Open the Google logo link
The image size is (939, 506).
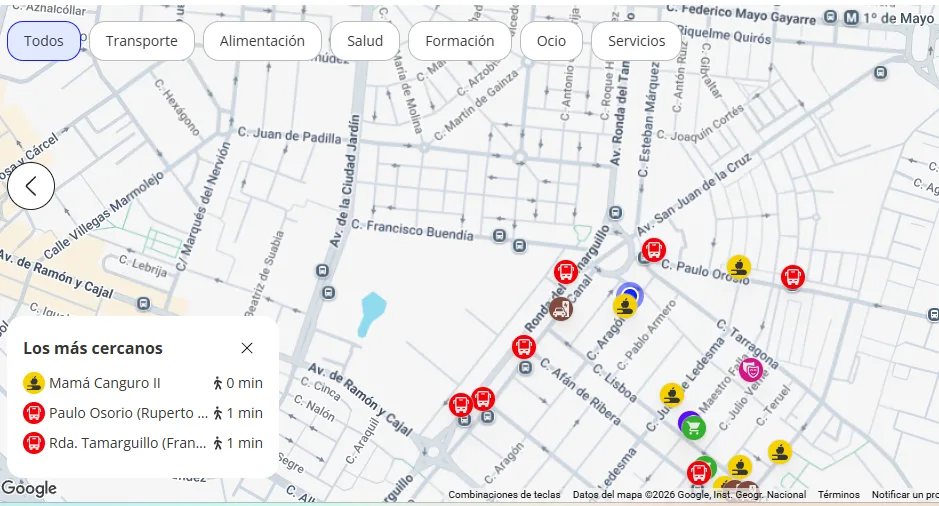[29, 488]
